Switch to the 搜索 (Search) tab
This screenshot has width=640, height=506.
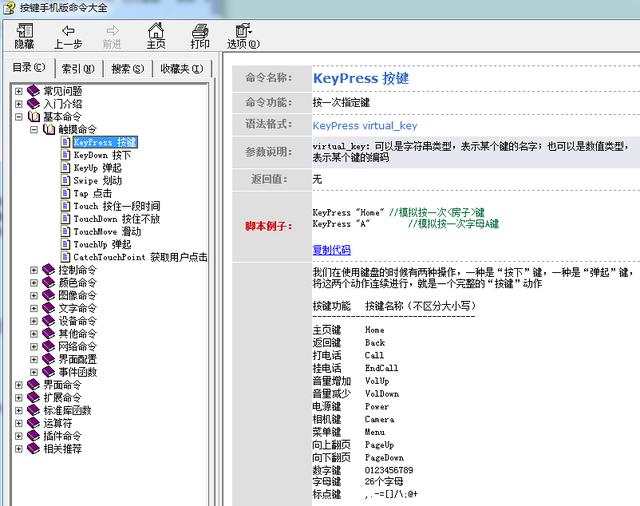click(128, 69)
